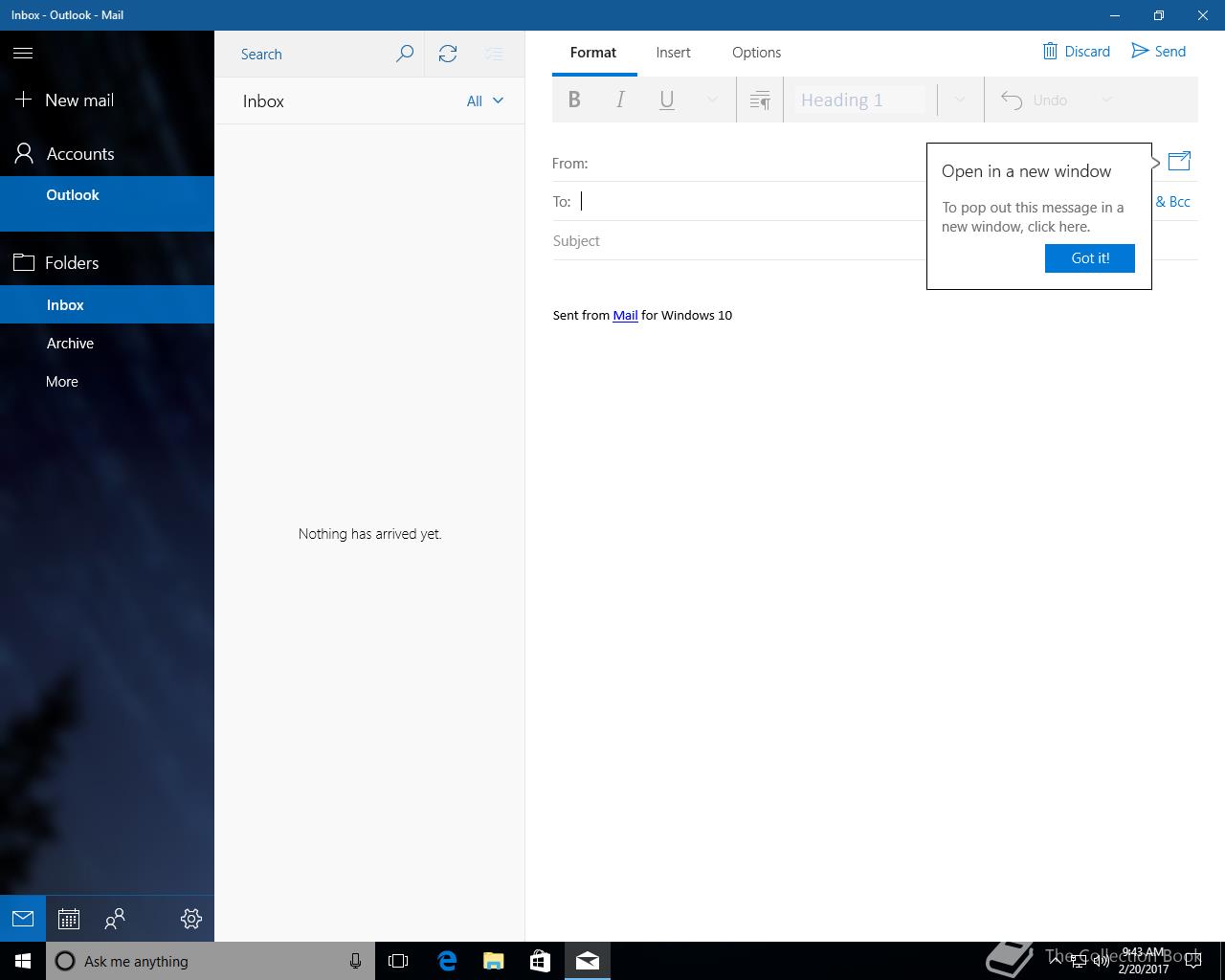Viewport: 1225px width, 980px height.
Task: Expand font formatting options dropdown
Action: point(712,100)
